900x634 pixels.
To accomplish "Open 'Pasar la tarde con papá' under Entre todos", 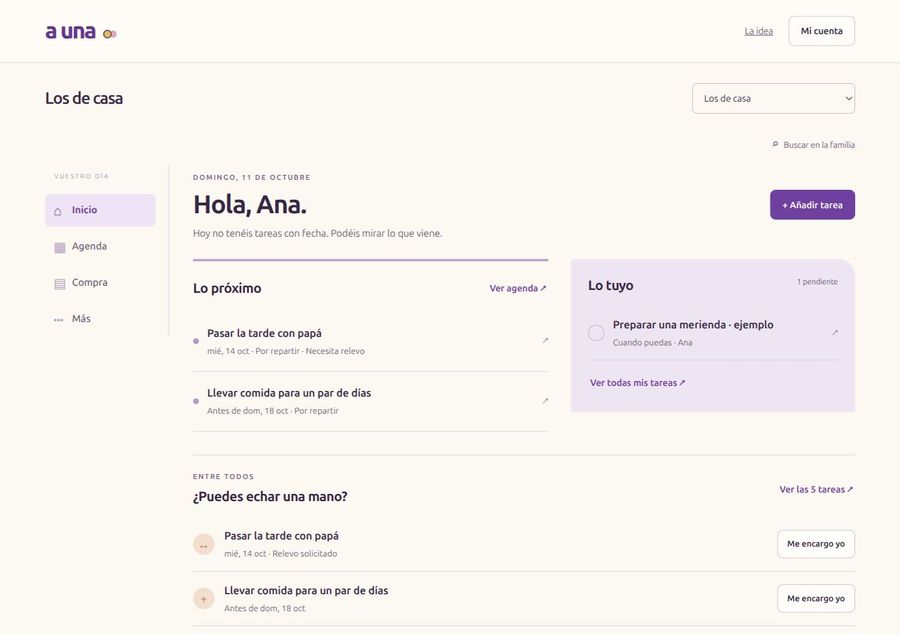I will click(281, 536).
